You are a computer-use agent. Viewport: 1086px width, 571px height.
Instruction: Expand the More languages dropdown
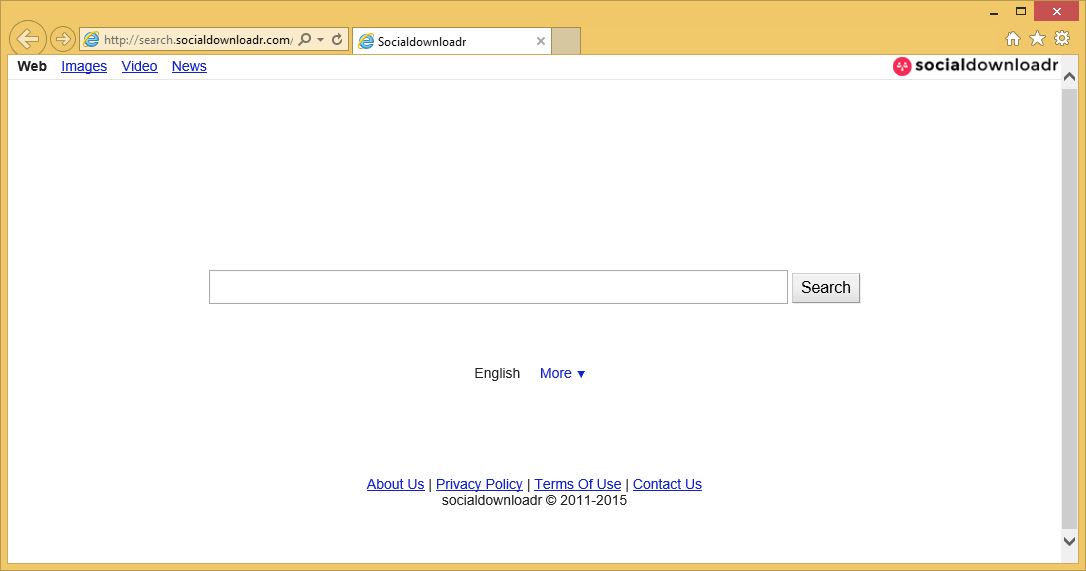[562, 374]
